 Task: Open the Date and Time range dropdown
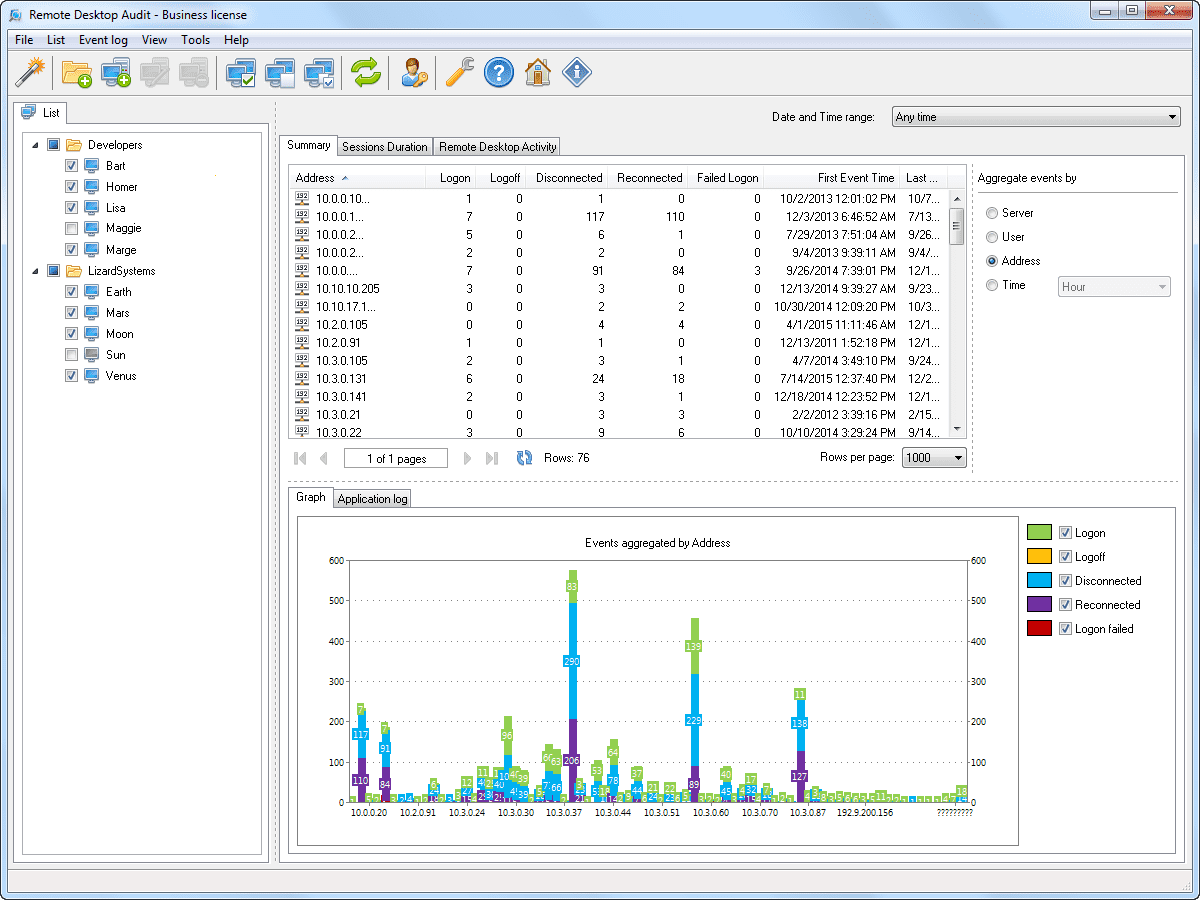pyautogui.click(x=1034, y=117)
